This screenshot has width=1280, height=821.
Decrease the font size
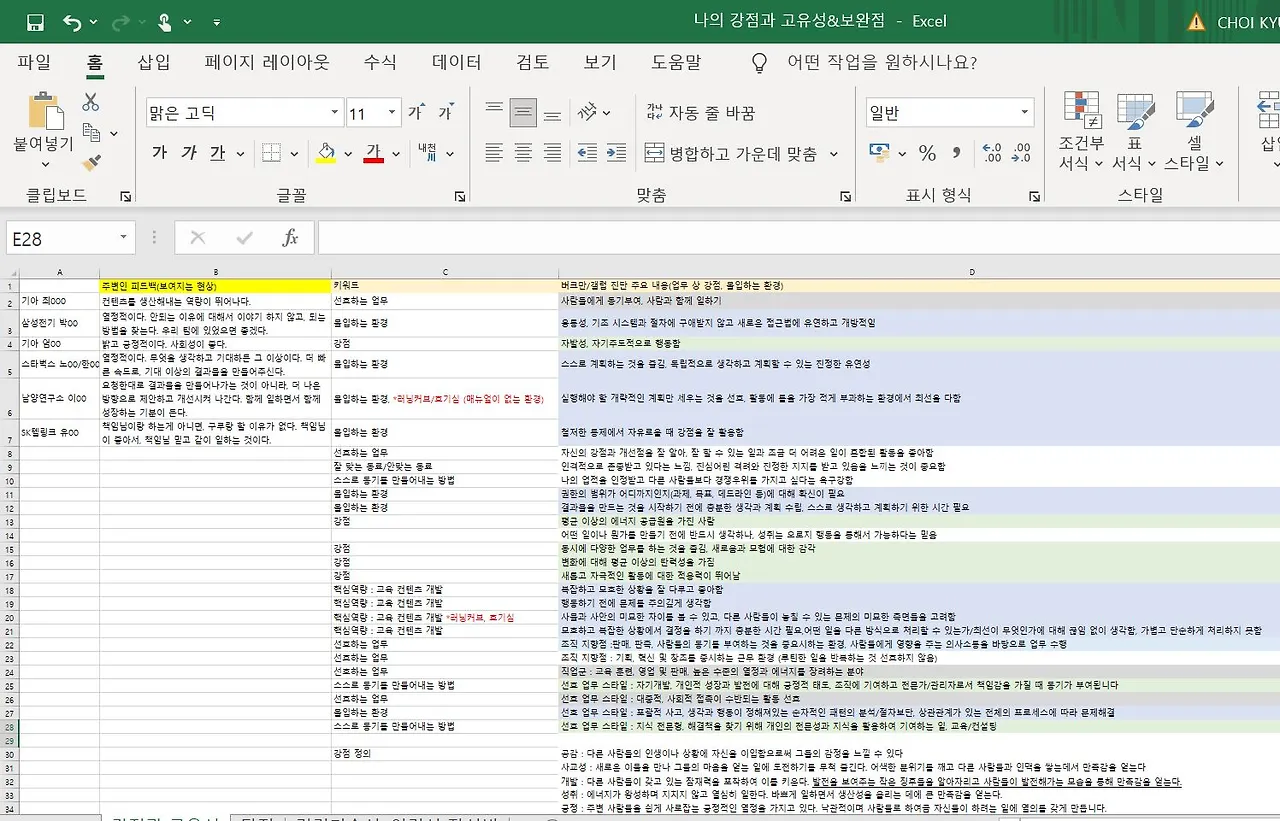pos(445,113)
